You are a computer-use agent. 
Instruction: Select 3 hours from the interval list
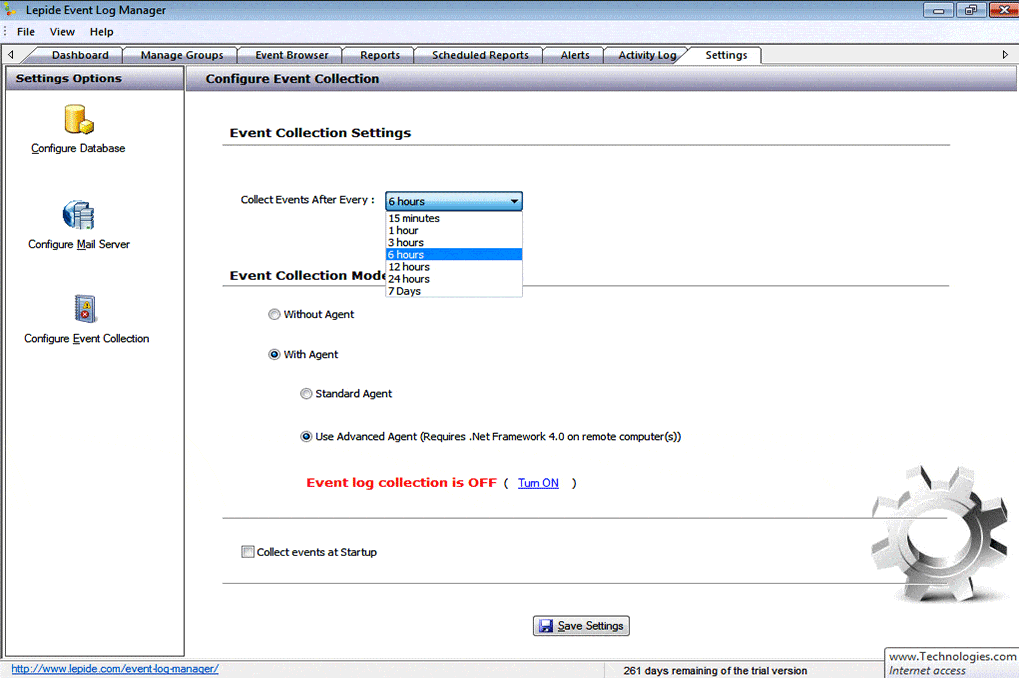pyautogui.click(x=454, y=242)
